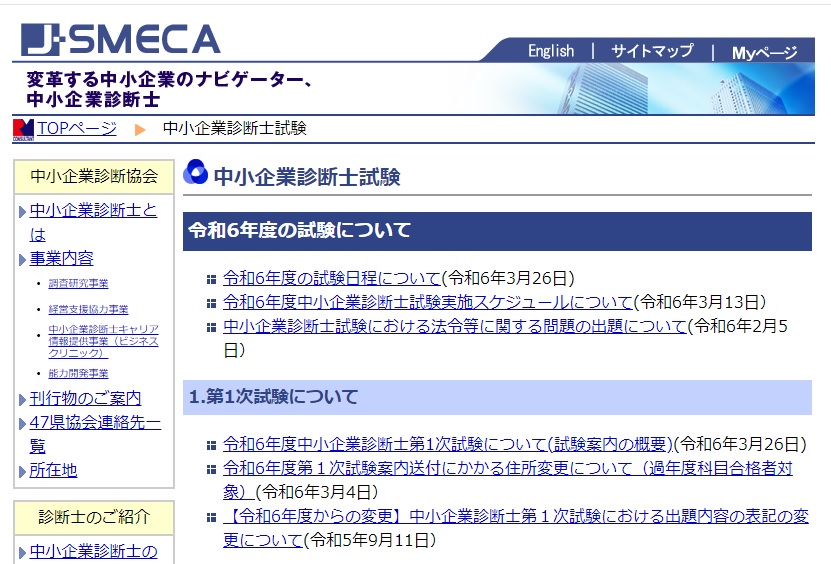This screenshot has height=564, width=831.
Task: Select 調査研究事業 in the sidebar
Action: pos(78,284)
